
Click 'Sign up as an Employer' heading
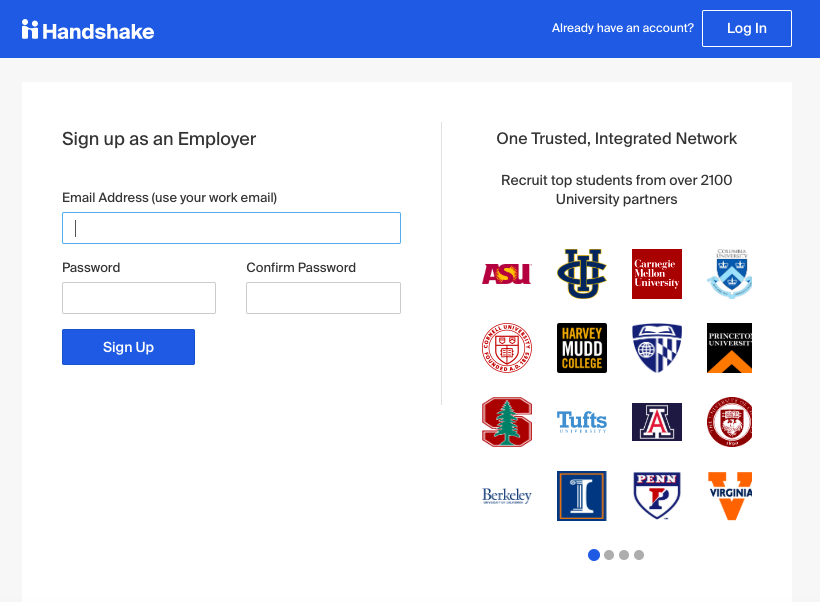159,139
